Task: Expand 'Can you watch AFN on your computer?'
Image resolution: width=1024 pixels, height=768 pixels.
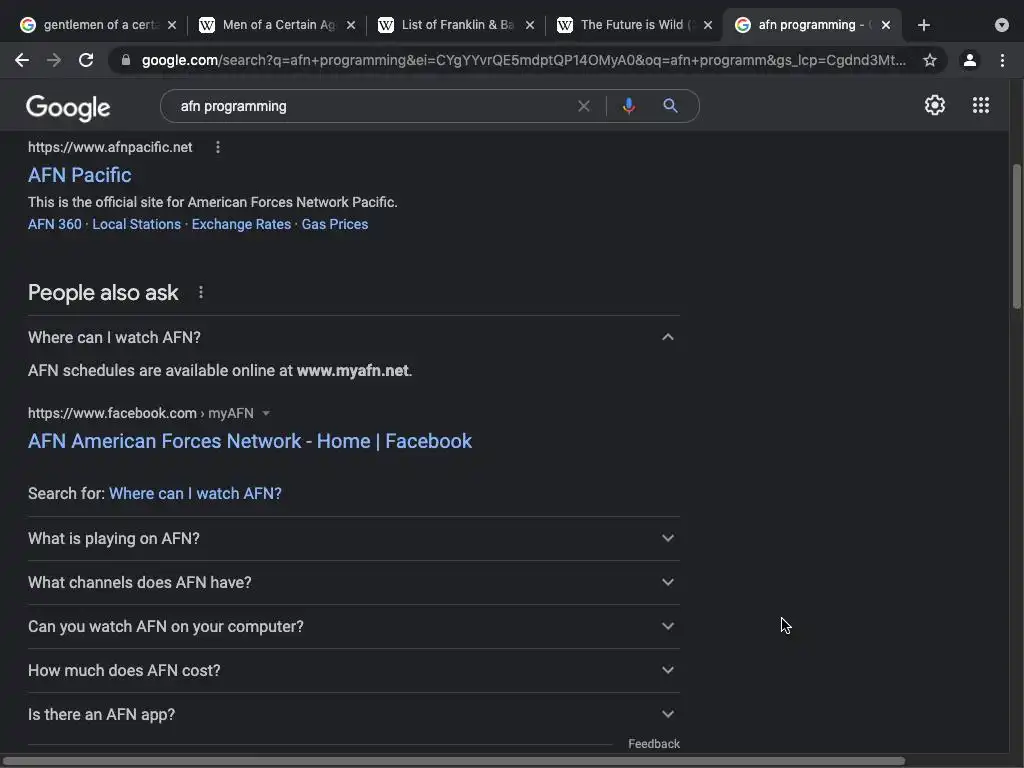Action: point(353,627)
